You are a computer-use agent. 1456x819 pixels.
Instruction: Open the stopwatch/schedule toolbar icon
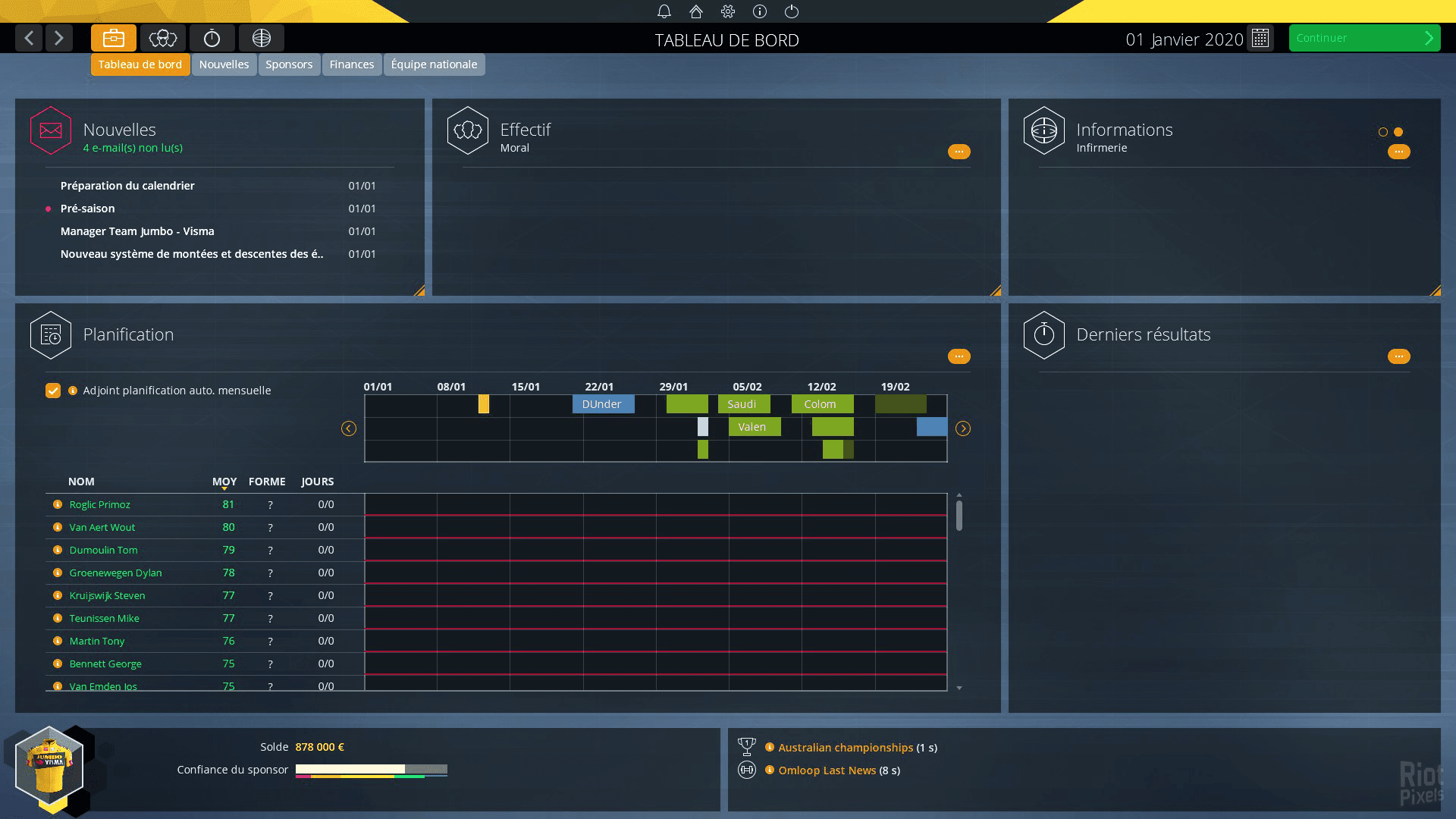click(212, 38)
